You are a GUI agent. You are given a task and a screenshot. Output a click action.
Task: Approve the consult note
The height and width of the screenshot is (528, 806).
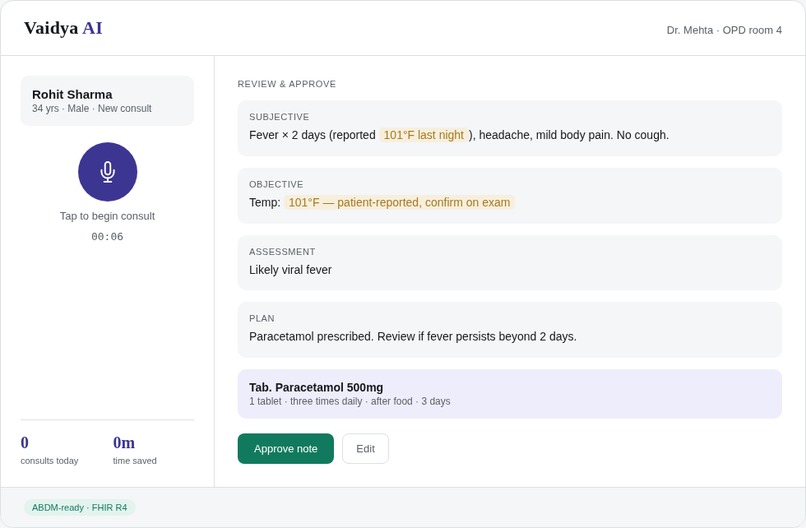tap(285, 449)
